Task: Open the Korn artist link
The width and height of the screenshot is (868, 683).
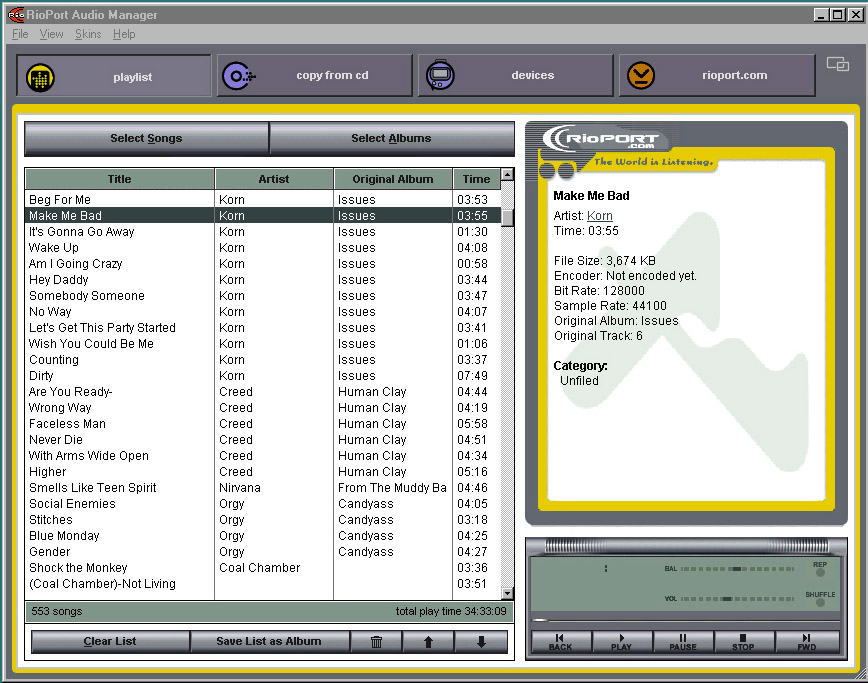Action: (600, 216)
